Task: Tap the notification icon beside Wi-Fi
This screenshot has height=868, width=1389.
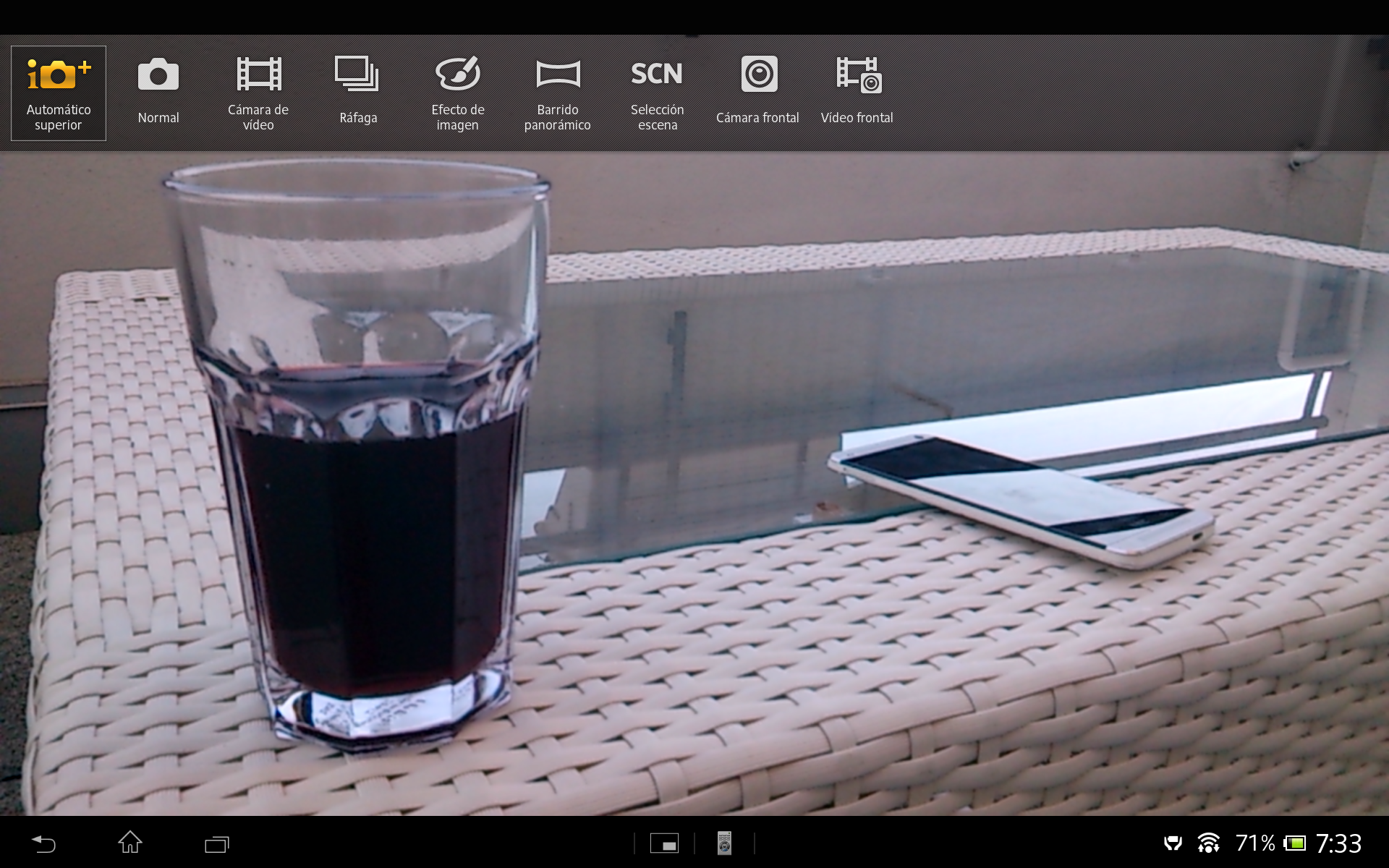Action: pos(1173,843)
